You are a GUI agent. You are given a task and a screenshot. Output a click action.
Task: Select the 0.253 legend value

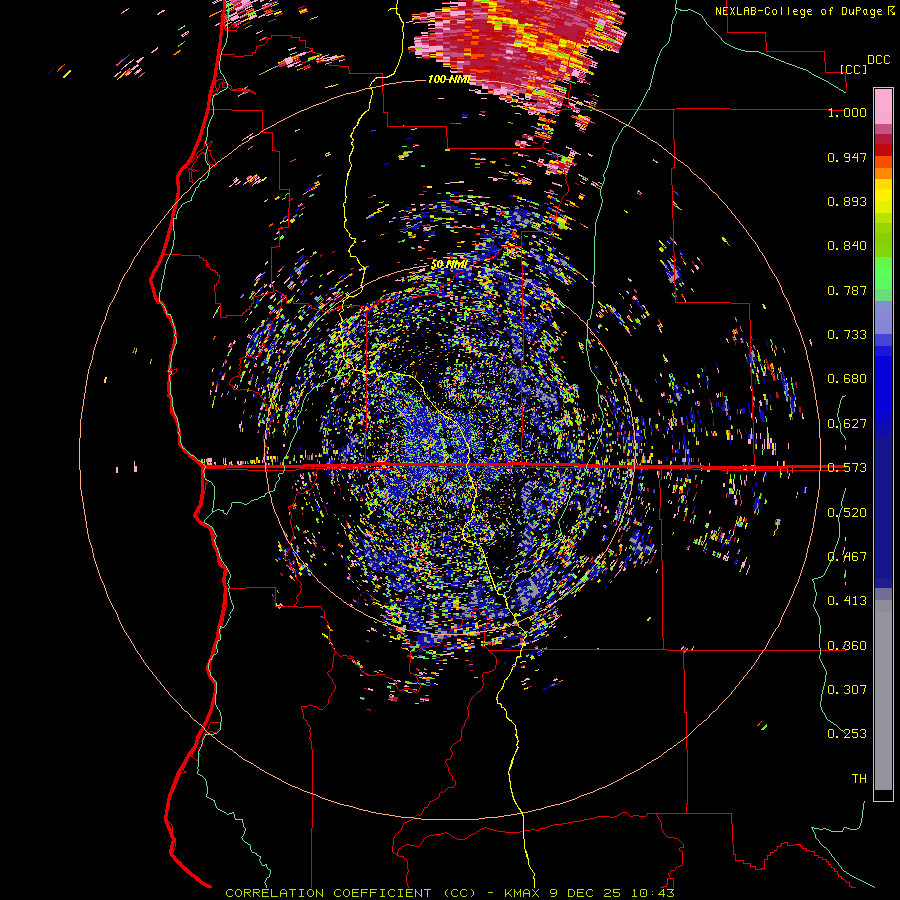coord(847,734)
